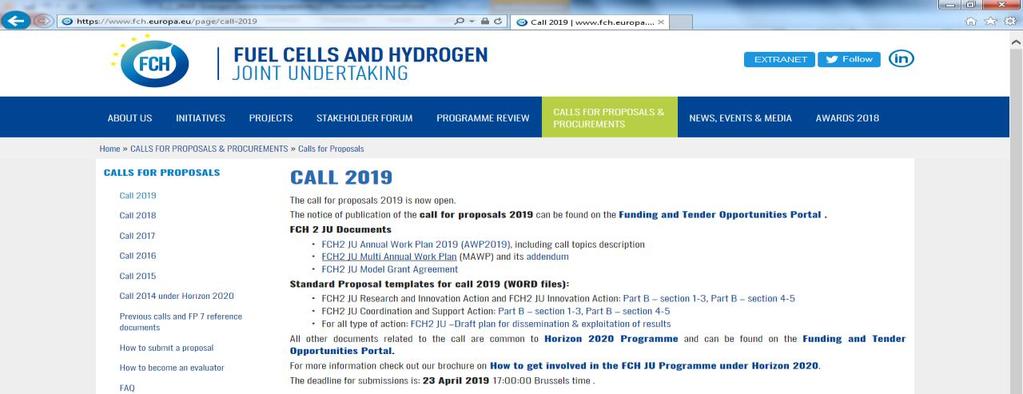Select Call 2019 in the sidebar
This screenshot has width=1023, height=394.
coord(138,196)
